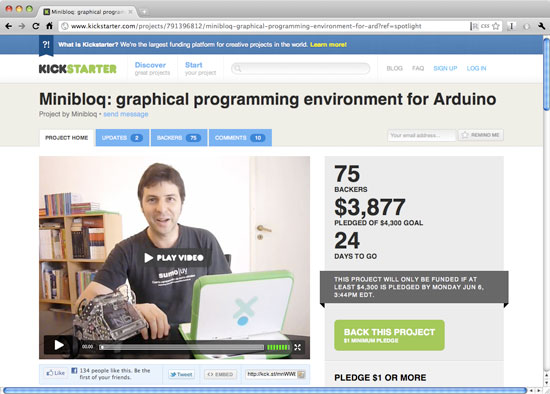Open the Backers tab
This screenshot has width=550, height=394.
tap(179, 138)
